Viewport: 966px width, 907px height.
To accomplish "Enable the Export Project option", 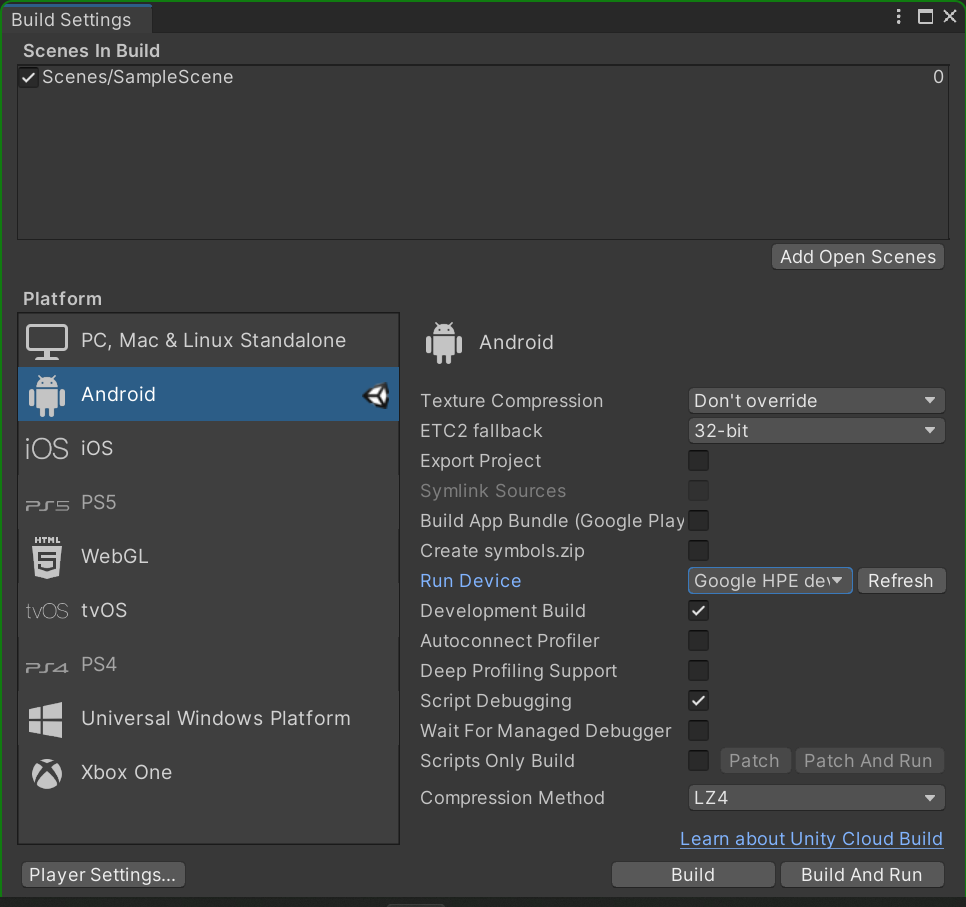I will point(698,460).
